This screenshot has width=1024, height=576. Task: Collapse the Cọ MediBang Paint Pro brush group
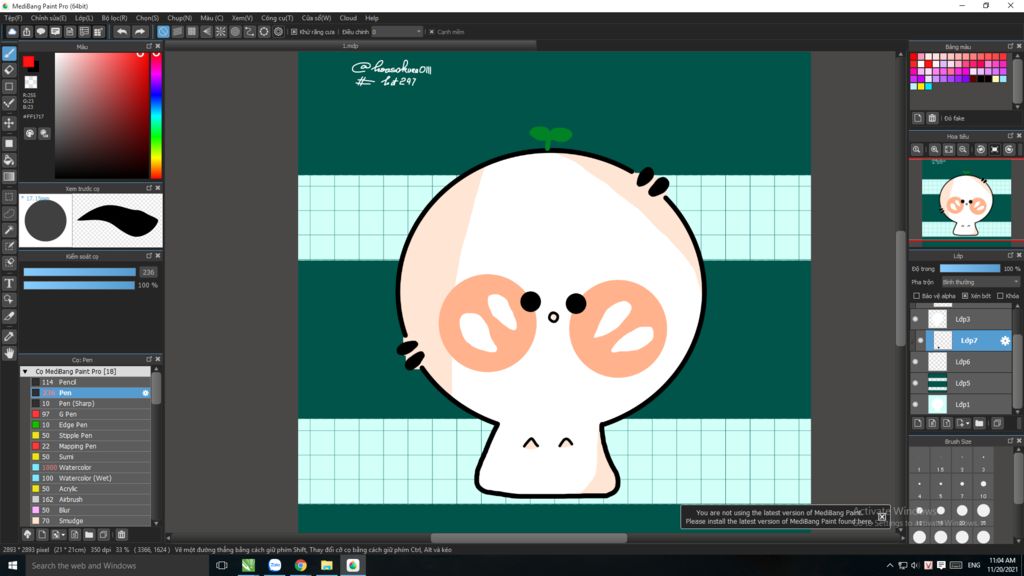[25, 372]
